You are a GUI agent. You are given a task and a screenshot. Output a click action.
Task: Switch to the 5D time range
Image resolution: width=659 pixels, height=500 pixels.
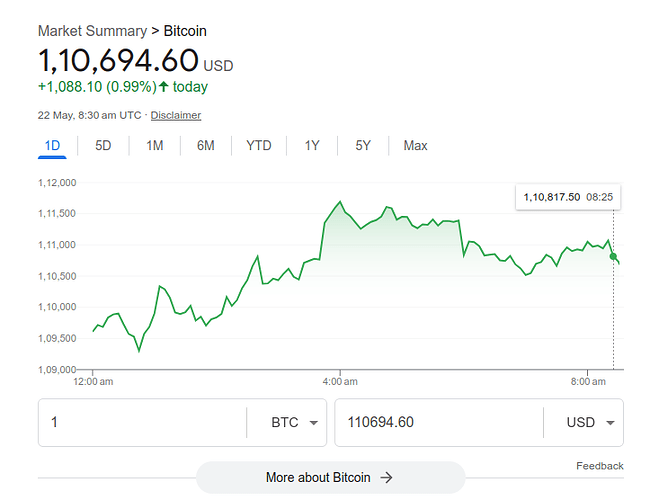pos(103,145)
